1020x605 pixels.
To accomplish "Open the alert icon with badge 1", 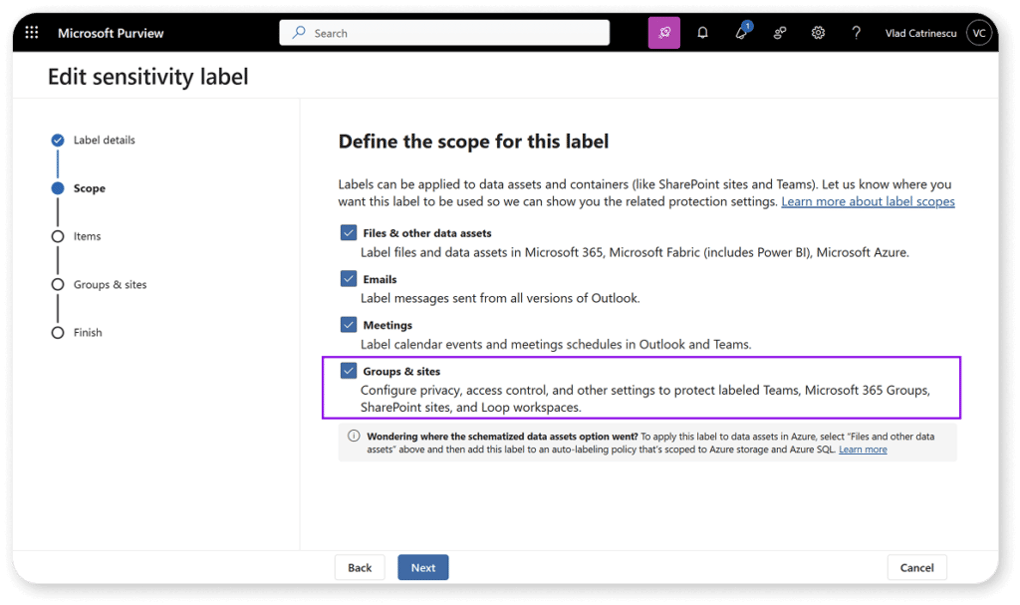I will point(742,32).
